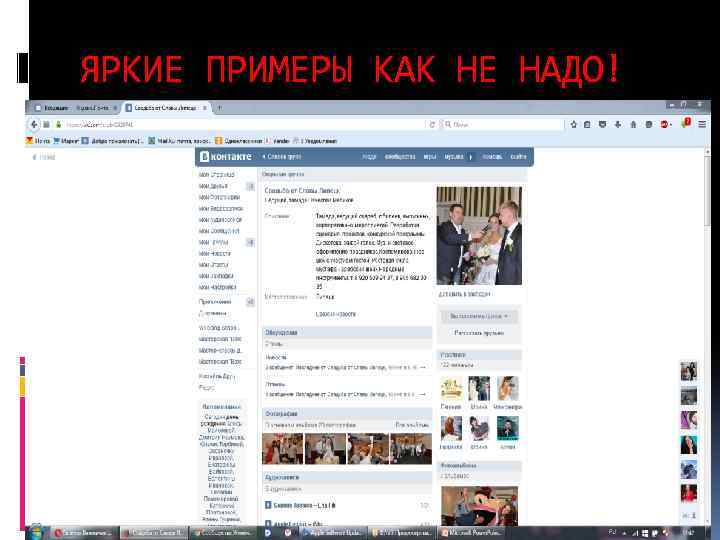The image size is (720, 540).
Task: Open Мои Друзья in left sidebar
Action: [213, 186]
